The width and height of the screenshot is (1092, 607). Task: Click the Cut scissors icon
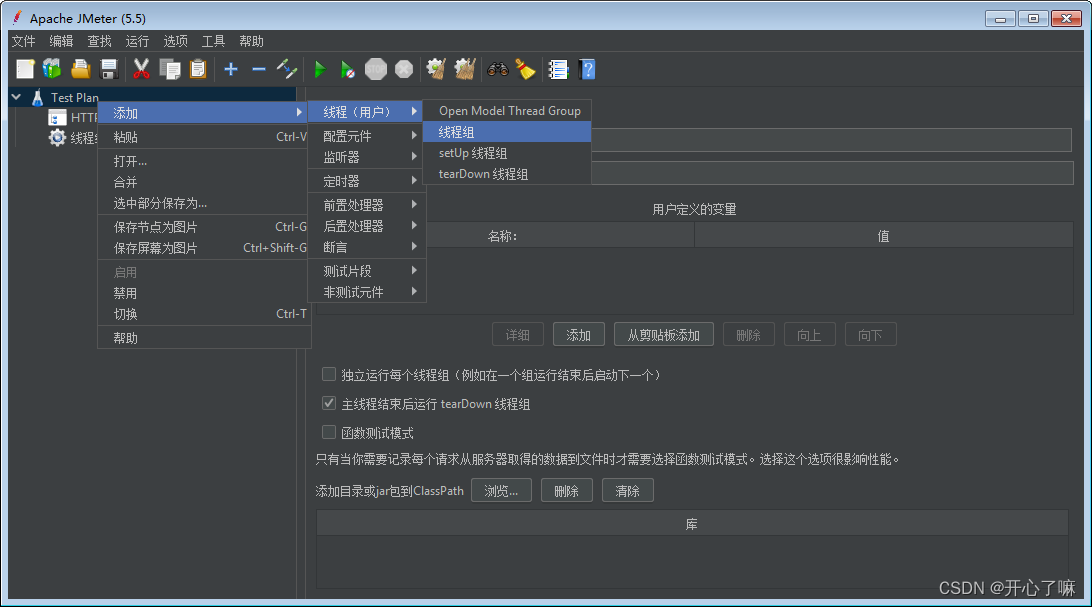pos(141,69)
